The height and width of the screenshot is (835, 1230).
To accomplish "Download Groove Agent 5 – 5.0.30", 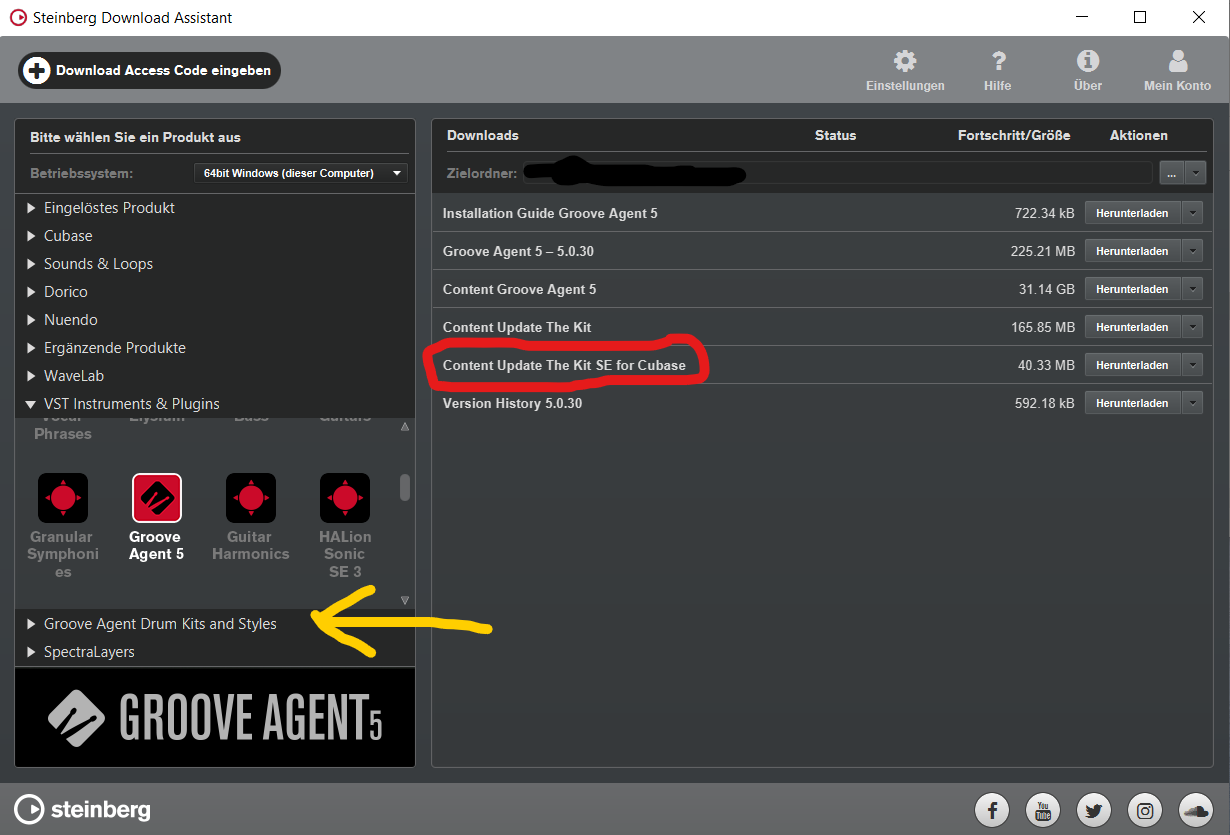I will click(x=1132, y=251).
